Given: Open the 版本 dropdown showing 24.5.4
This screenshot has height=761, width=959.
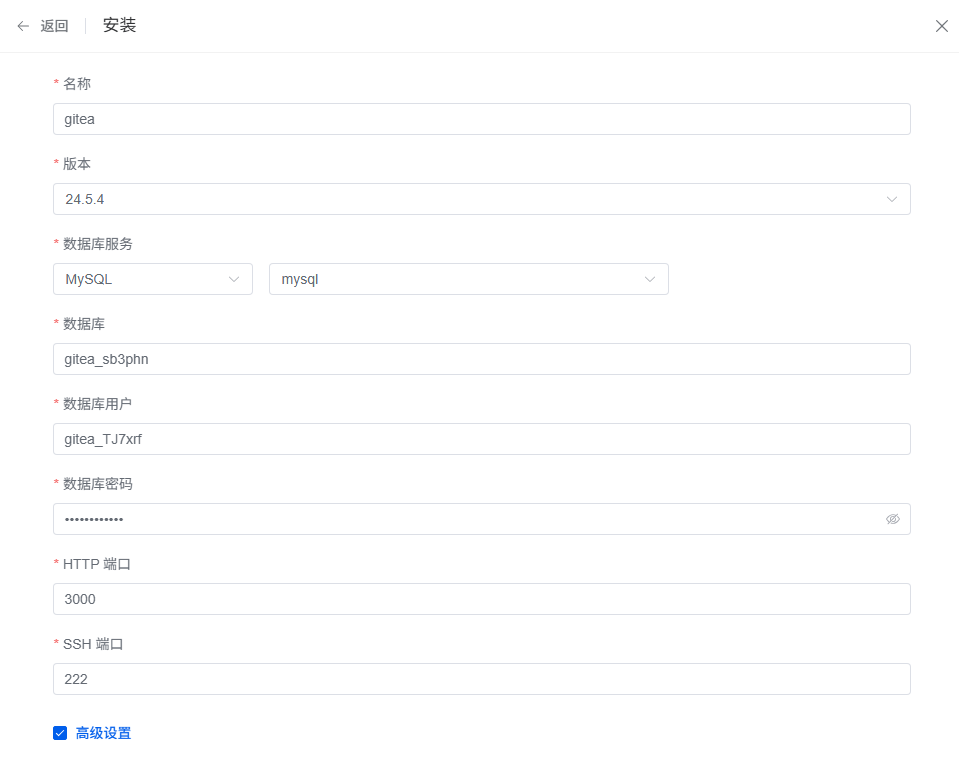Looking at the screenshot, I should (470, 199).
